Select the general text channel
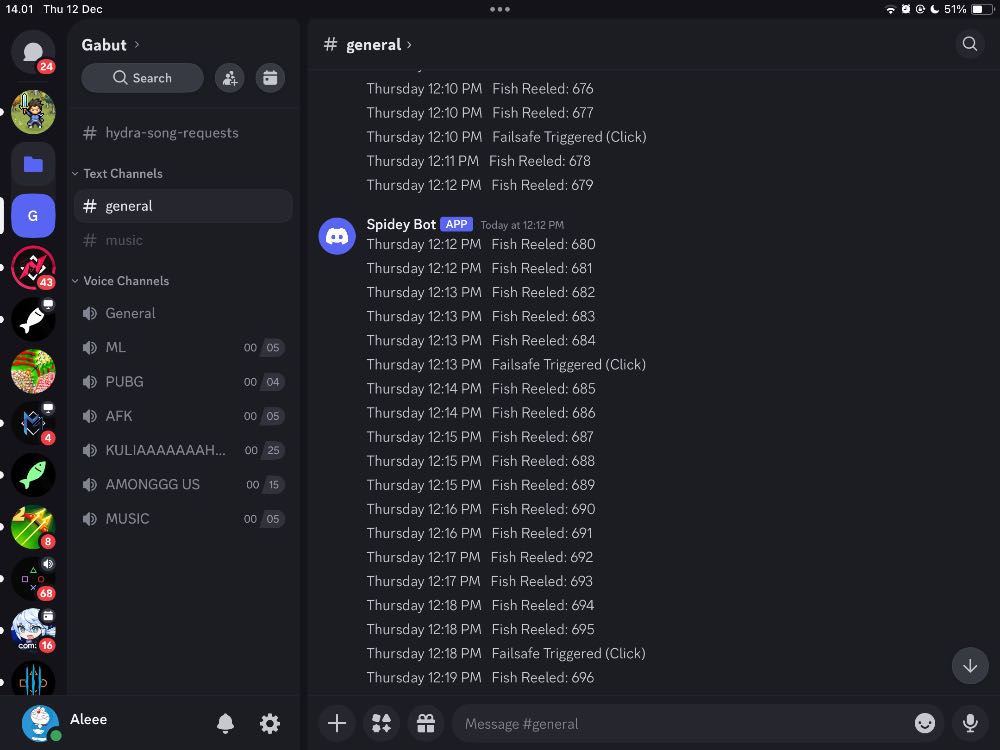 click(x=183, y=206)
